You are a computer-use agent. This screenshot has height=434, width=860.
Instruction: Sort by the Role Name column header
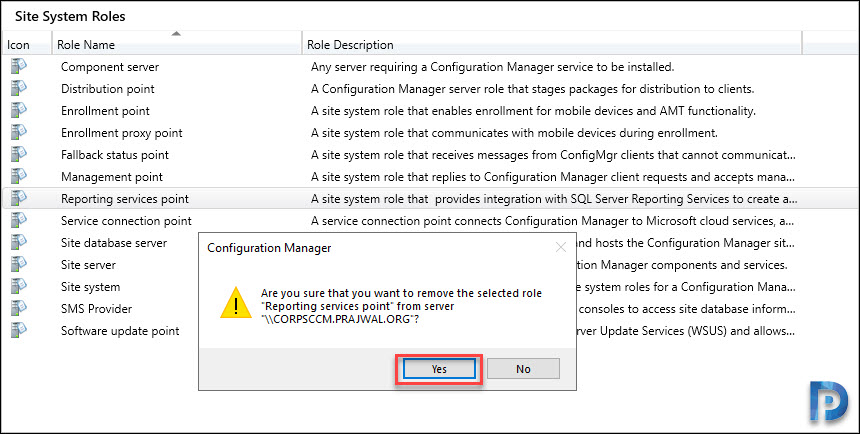pyautogui.click(x=177, y=44)
